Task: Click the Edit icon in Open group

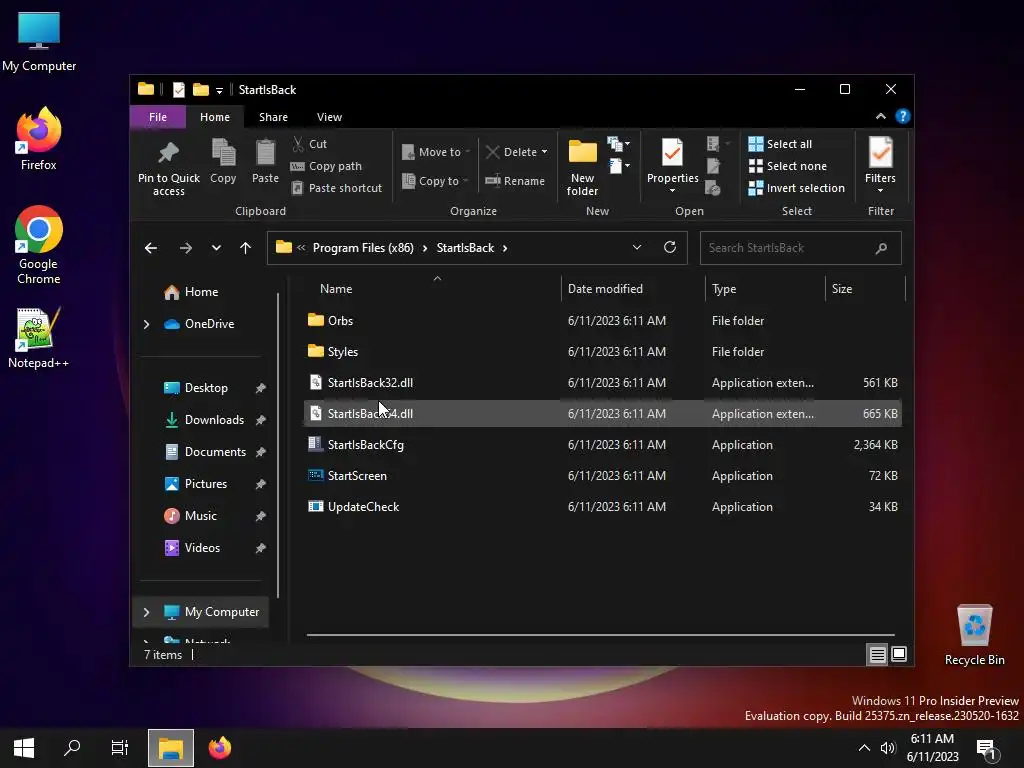Action: (x=713, y=167)
